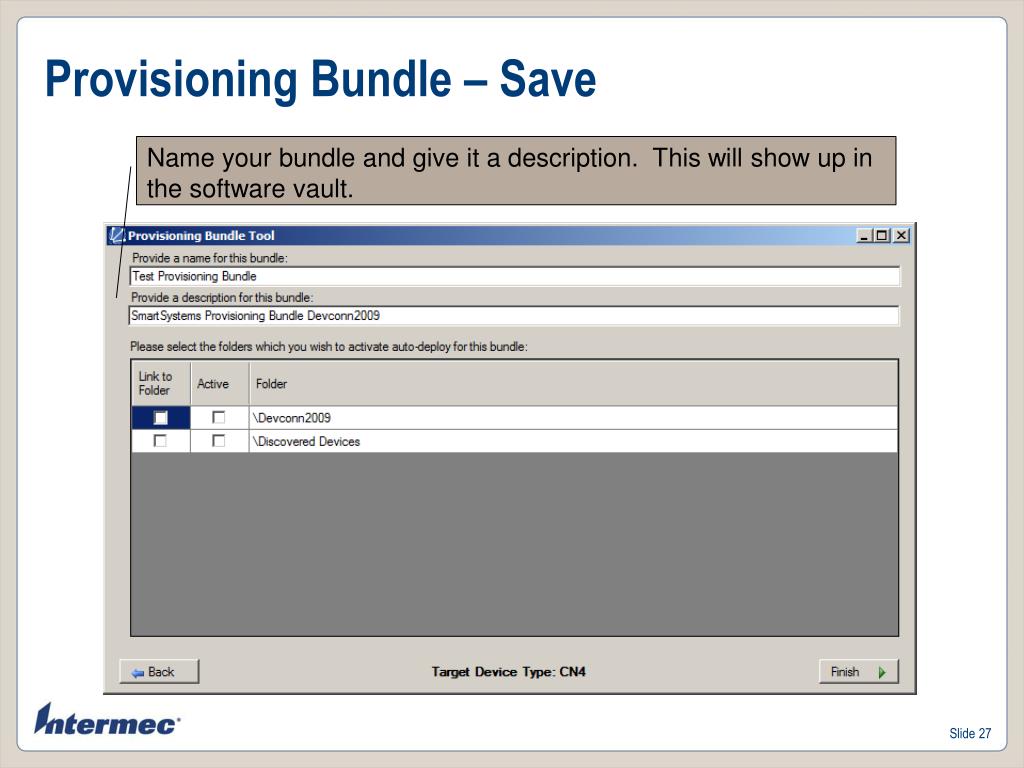1024x768 pixels.
Task: Minimize the Provisioning Bundle Tool window
Action: click(x=865, y=236)
